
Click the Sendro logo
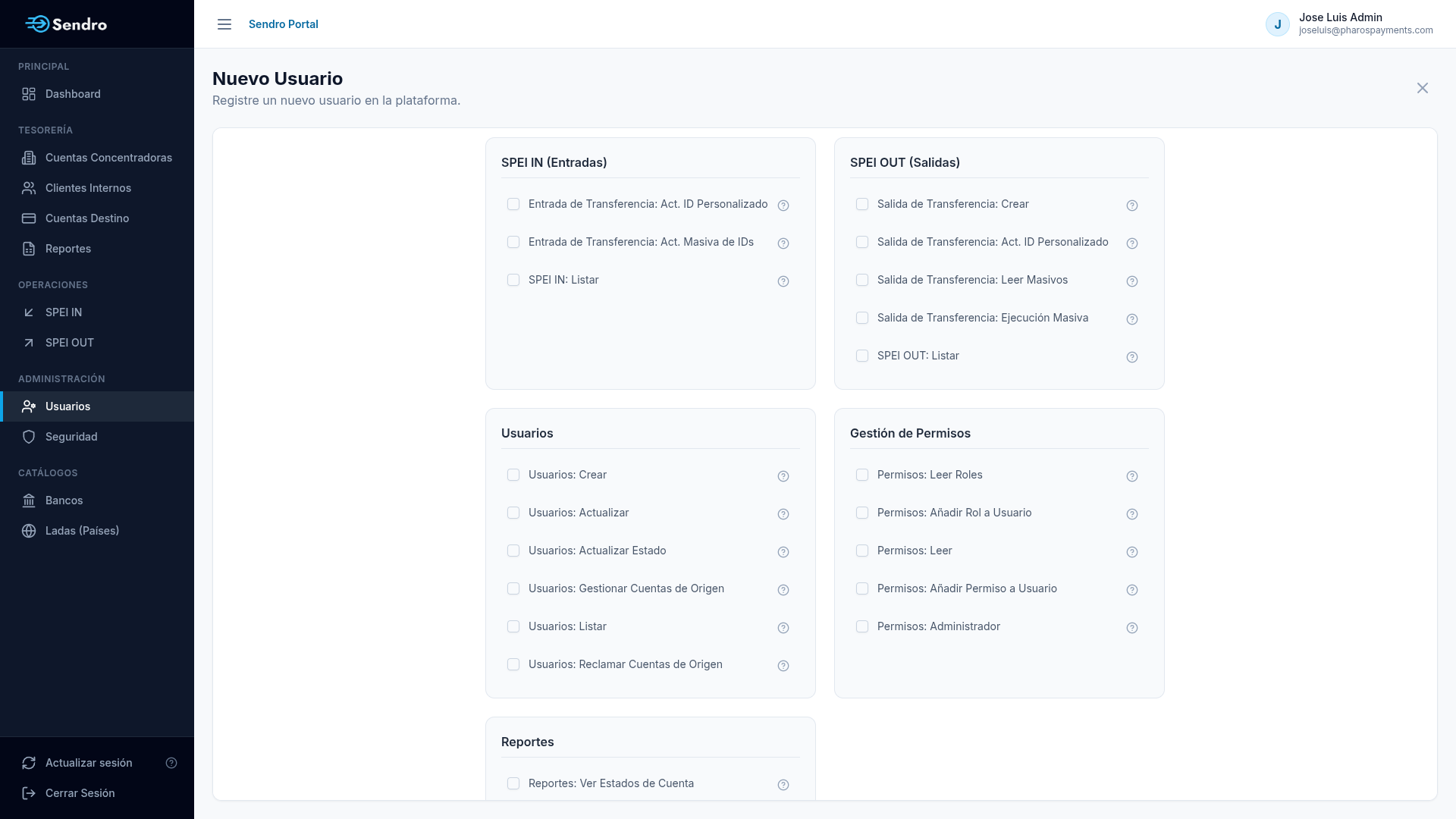(x=66, y=24)
